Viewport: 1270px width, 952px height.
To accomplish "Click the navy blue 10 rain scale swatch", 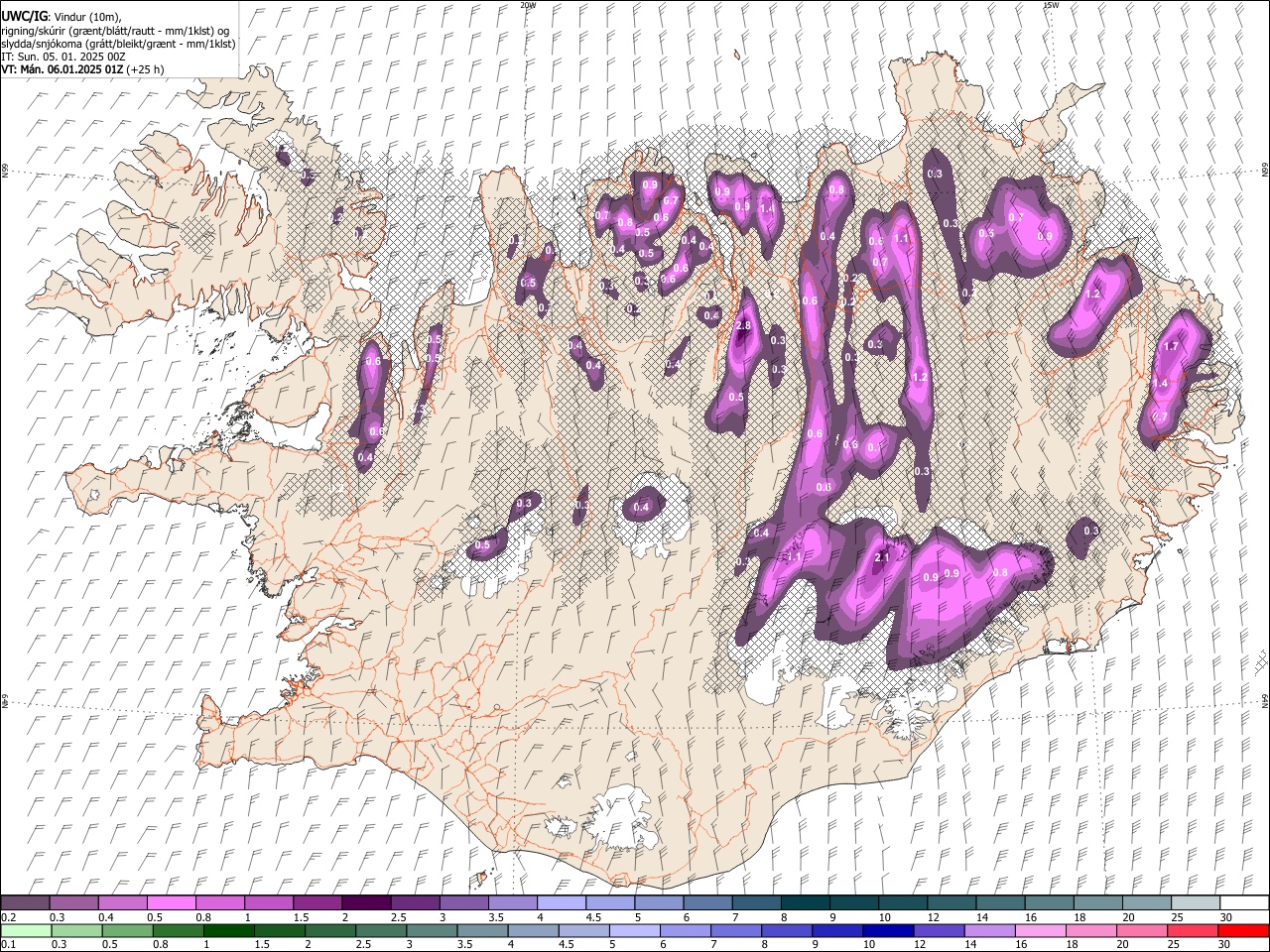I will click(888, 931).
